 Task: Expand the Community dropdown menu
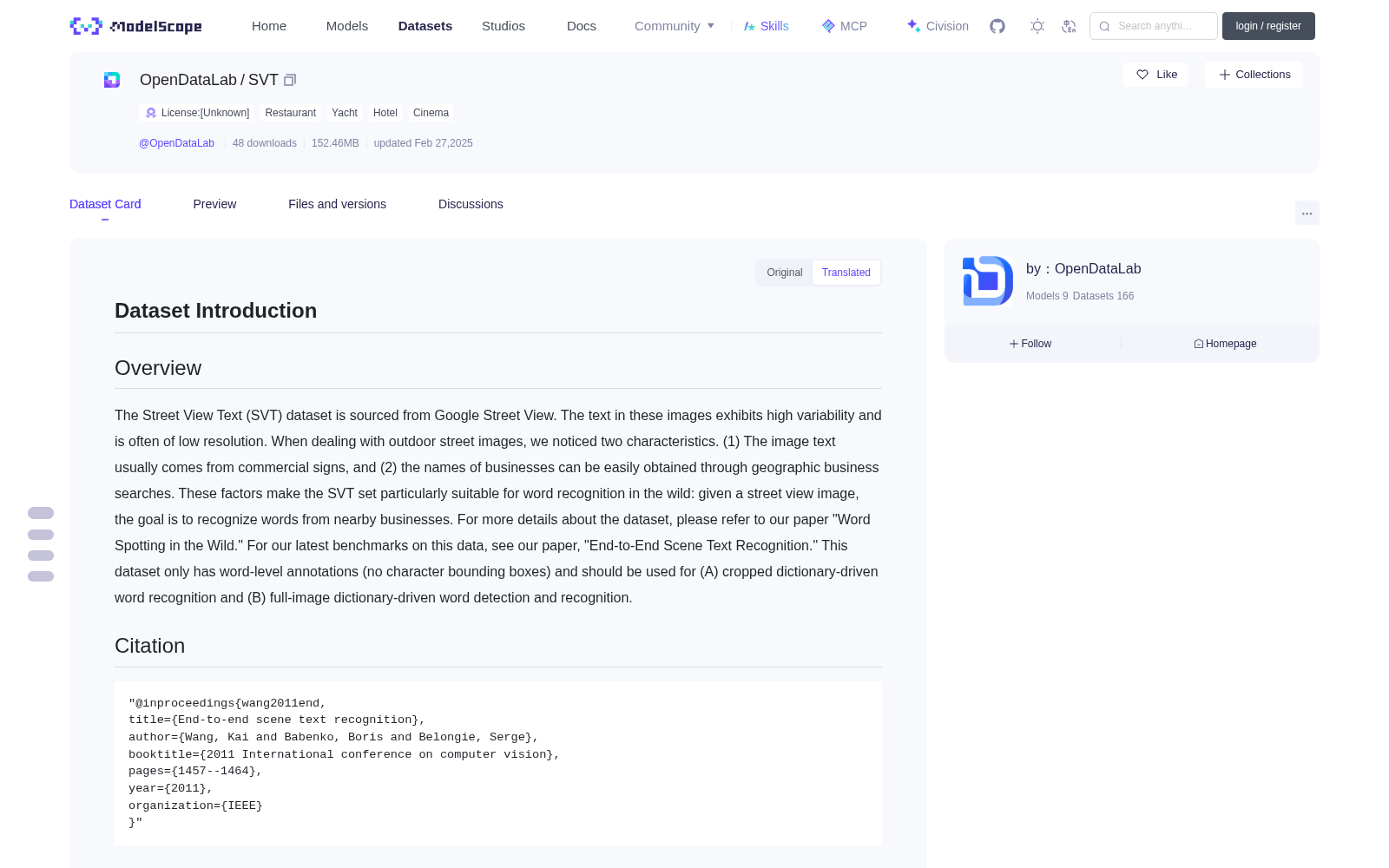pyautogui.click(x=675, y=26)
